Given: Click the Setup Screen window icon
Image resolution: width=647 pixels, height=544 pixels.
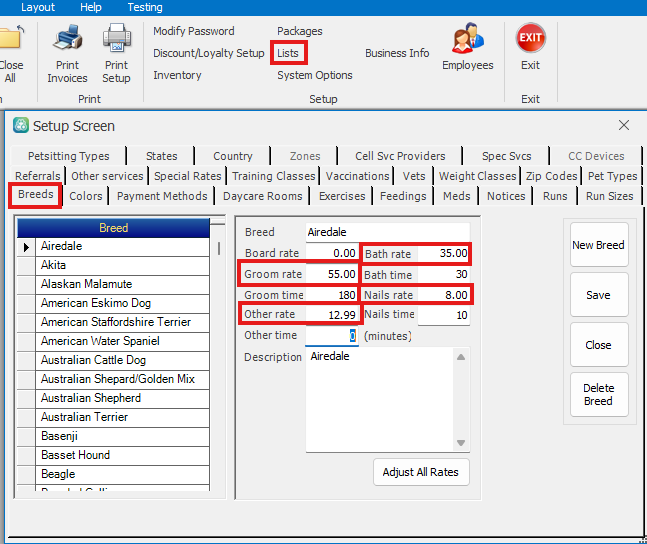Looking at the screenshot, I should (21, 125).
